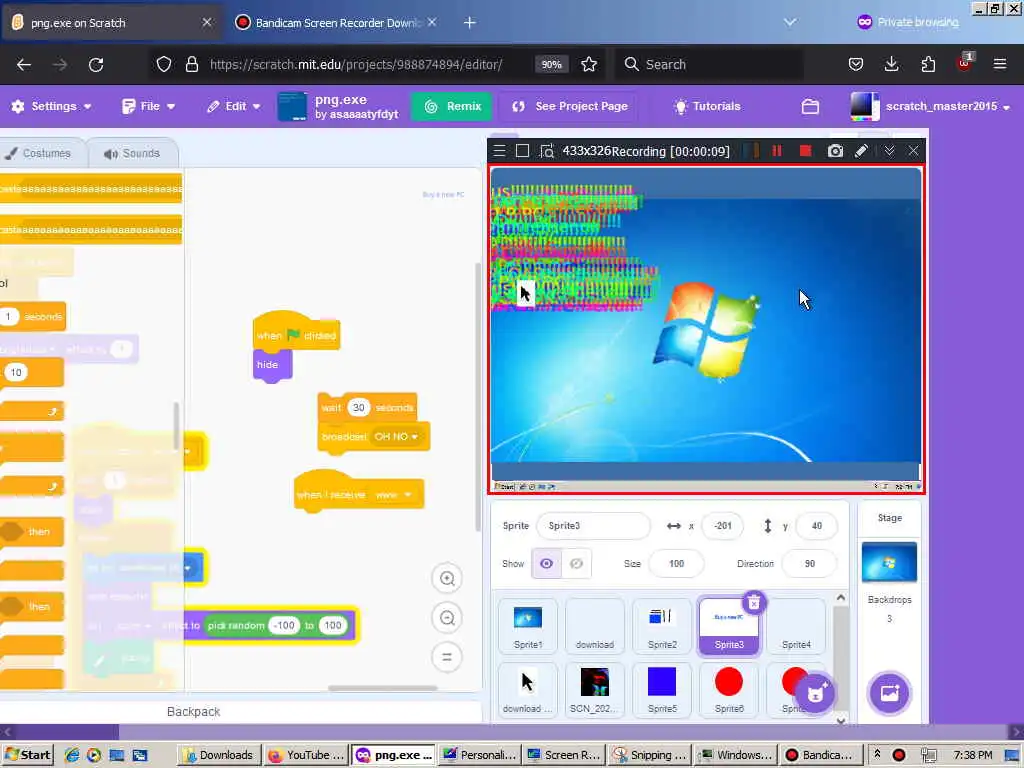Zoom in on the Scratch workspace
Screen dimensions: 1024x768
[x=447, y=579]
